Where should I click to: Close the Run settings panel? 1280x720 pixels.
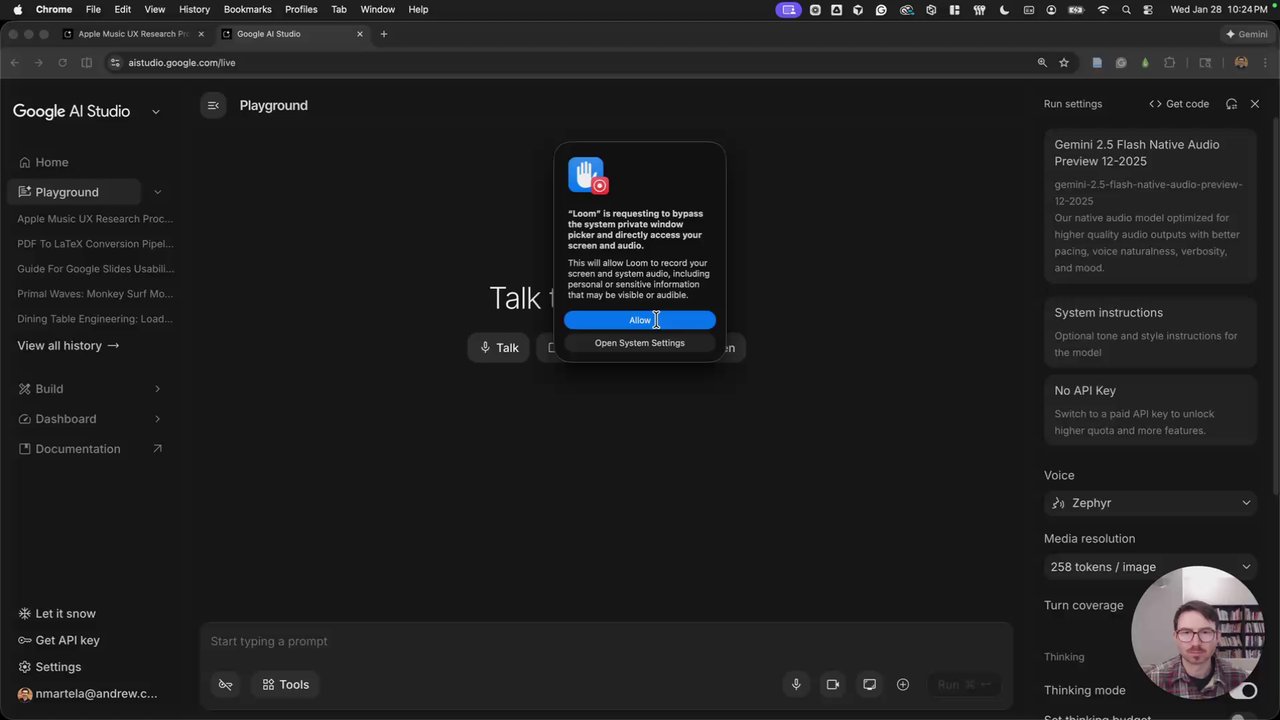1255,104
